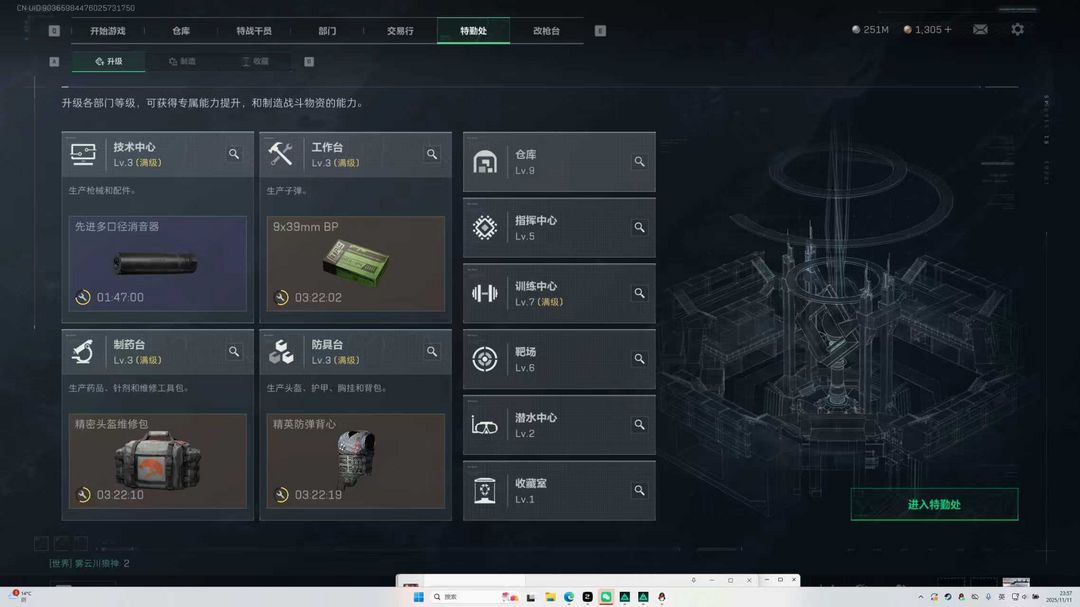This screenshot has width=1080, height=607.
Task: Click the plus next to 1,305 currency
Action: coord(947,29)
